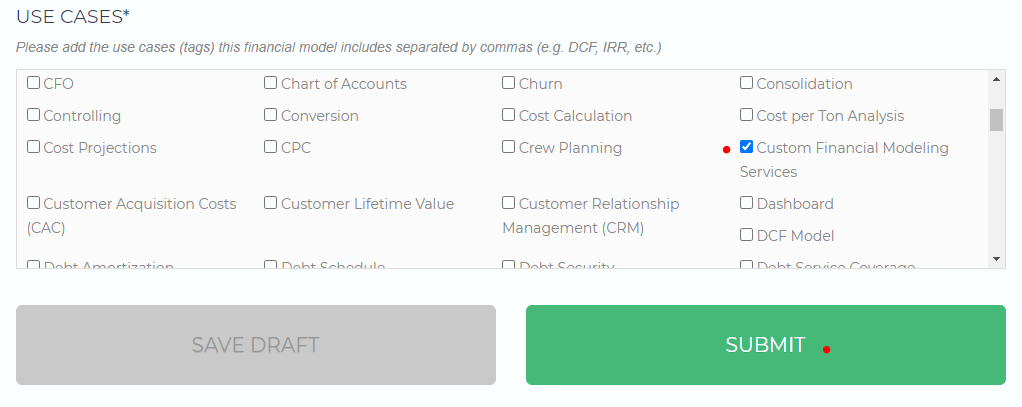Mark the Conversion use case
1022x407 pixels.
(270, 115)
